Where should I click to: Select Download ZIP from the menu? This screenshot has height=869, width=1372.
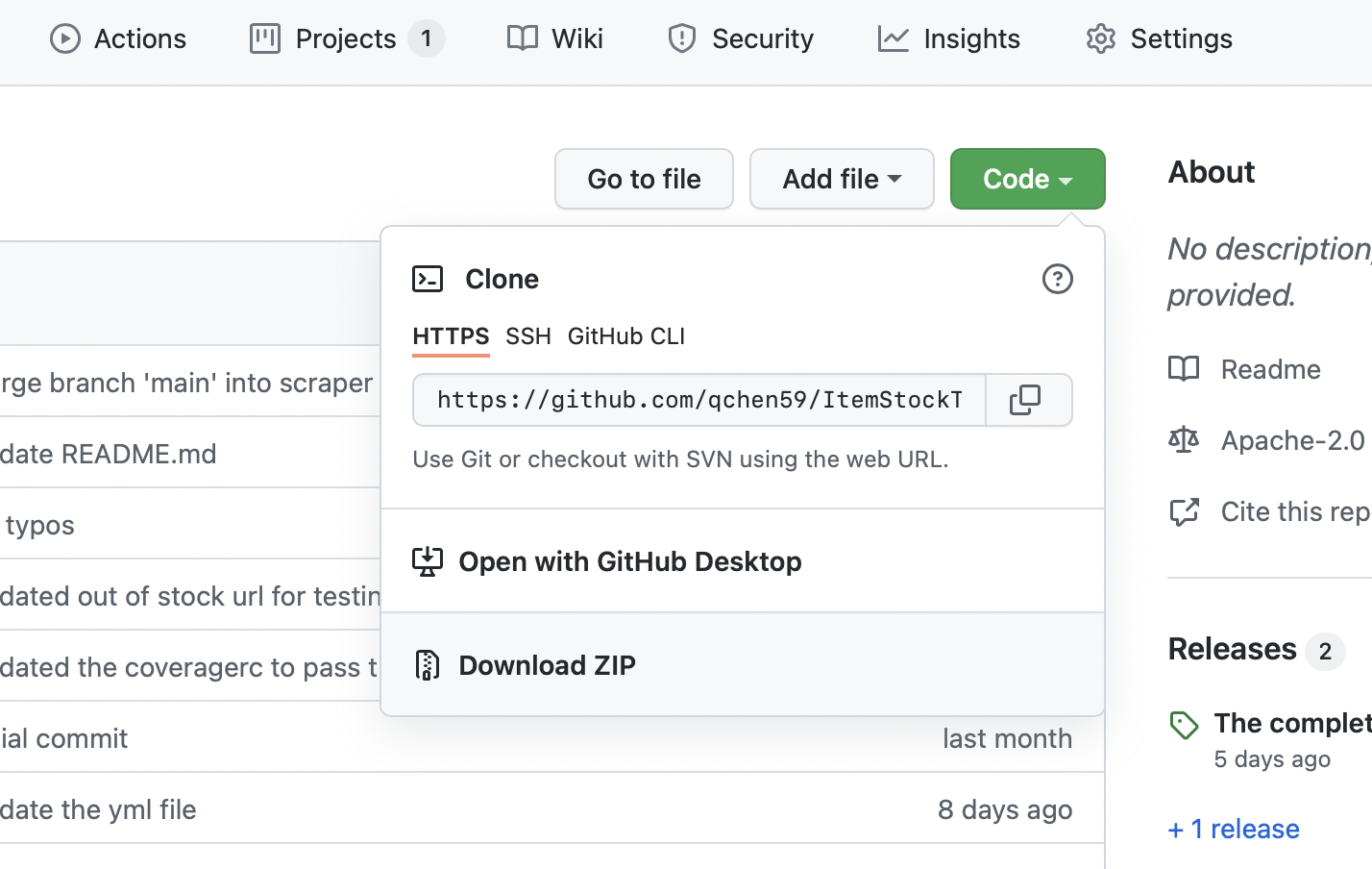click(x=547, y=664)
